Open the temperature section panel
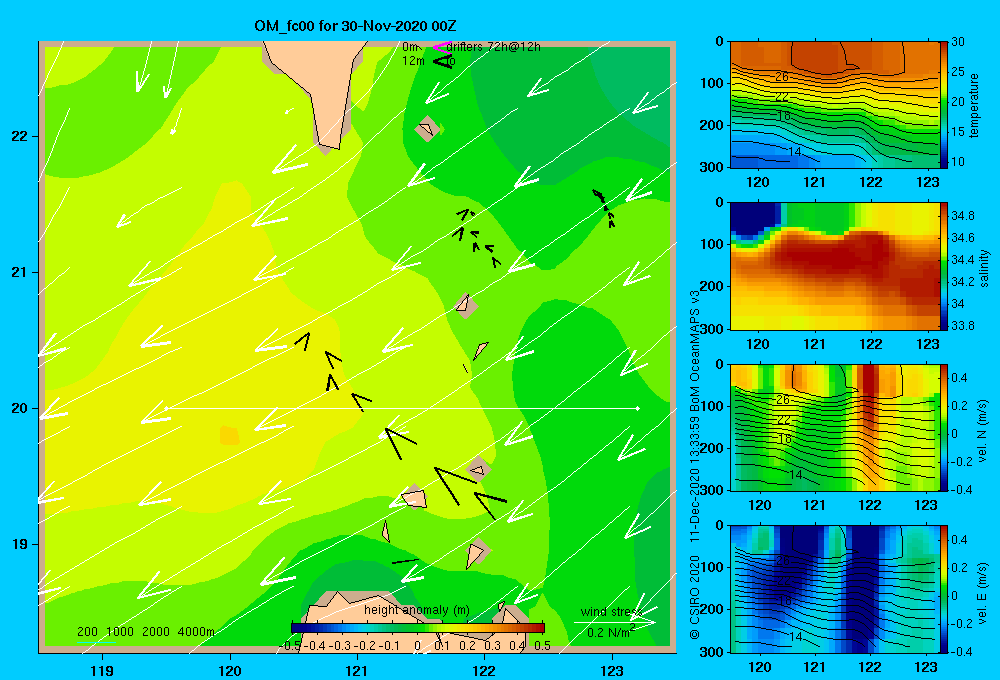The width and height of the screenshot is (1000, 680). coord(835,105)
